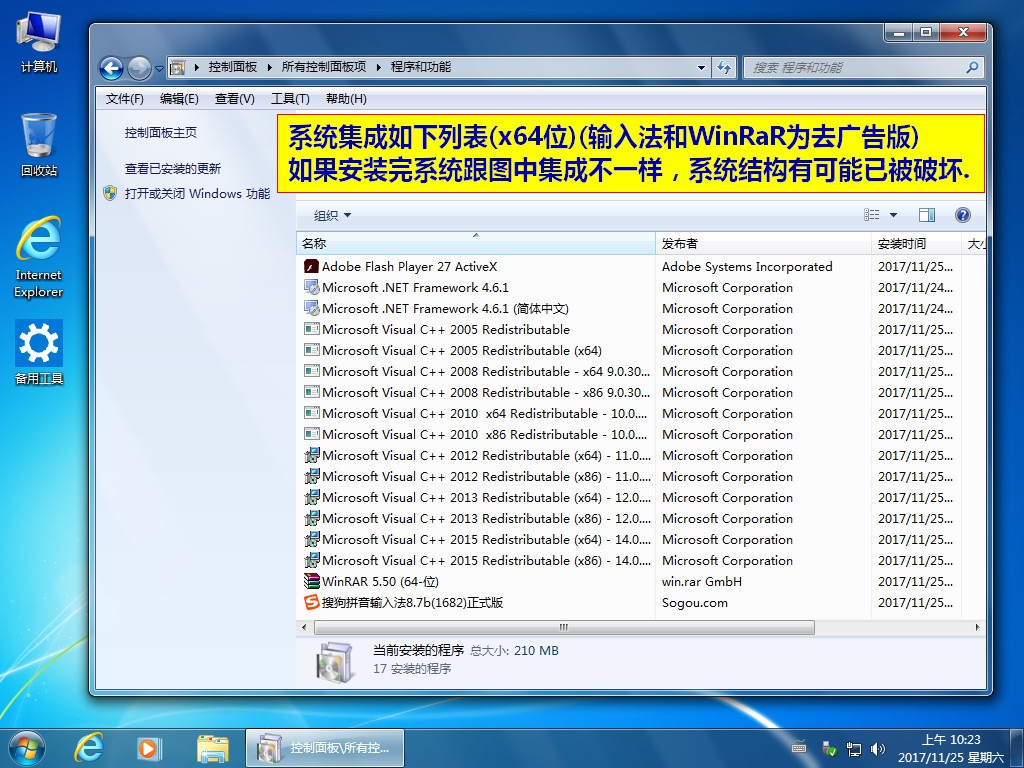The image size is (1024, 768).
Task: Select Visual C++ 2010 x86 Redistributable icon
Action: [x=312, y=434]
